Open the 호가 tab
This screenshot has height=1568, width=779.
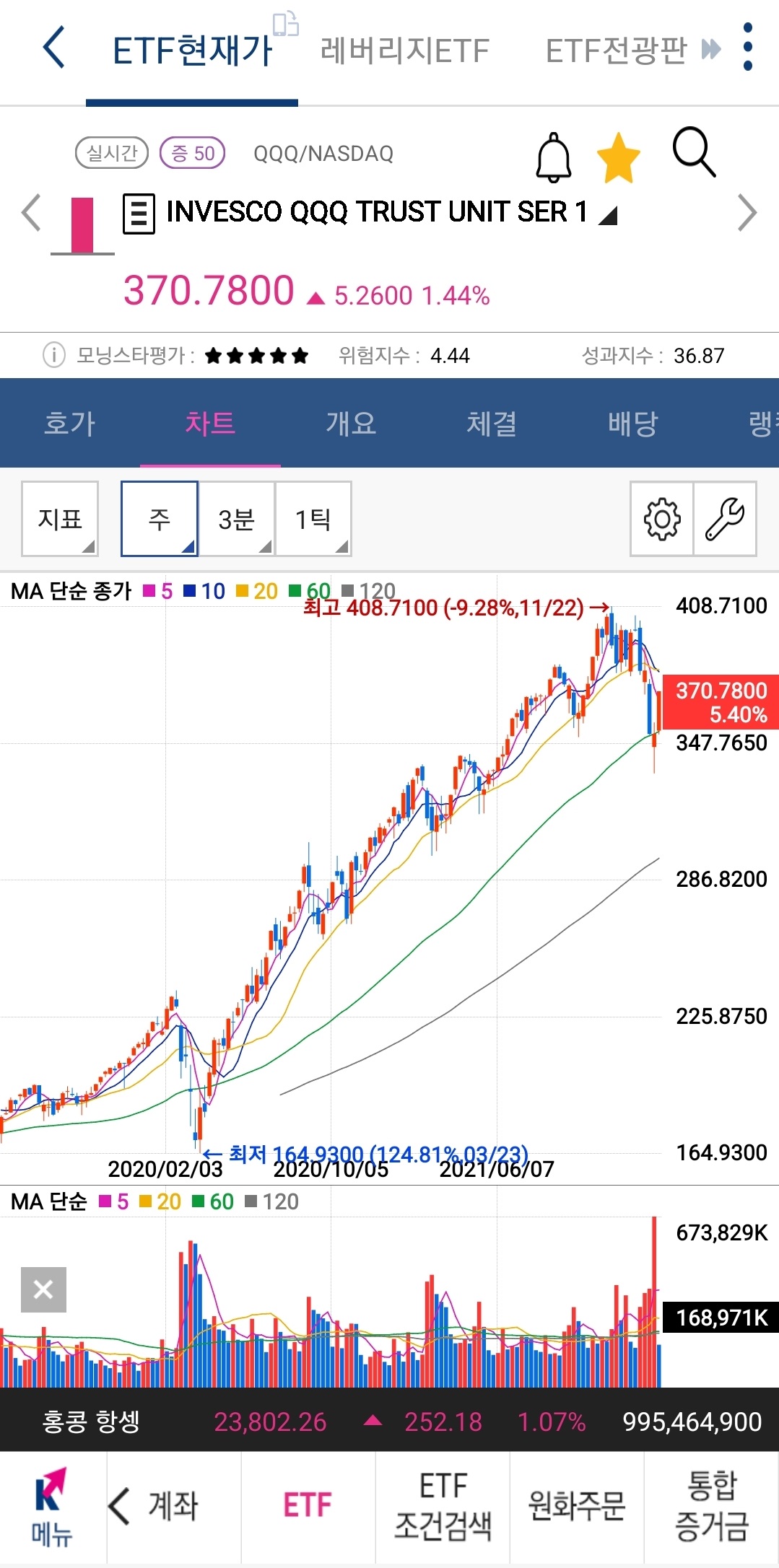69,423
